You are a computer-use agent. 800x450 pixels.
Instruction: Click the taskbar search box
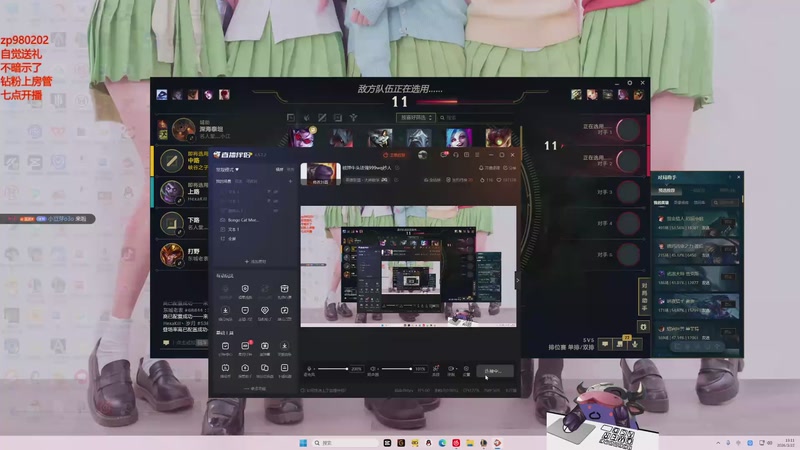(346, 443)
